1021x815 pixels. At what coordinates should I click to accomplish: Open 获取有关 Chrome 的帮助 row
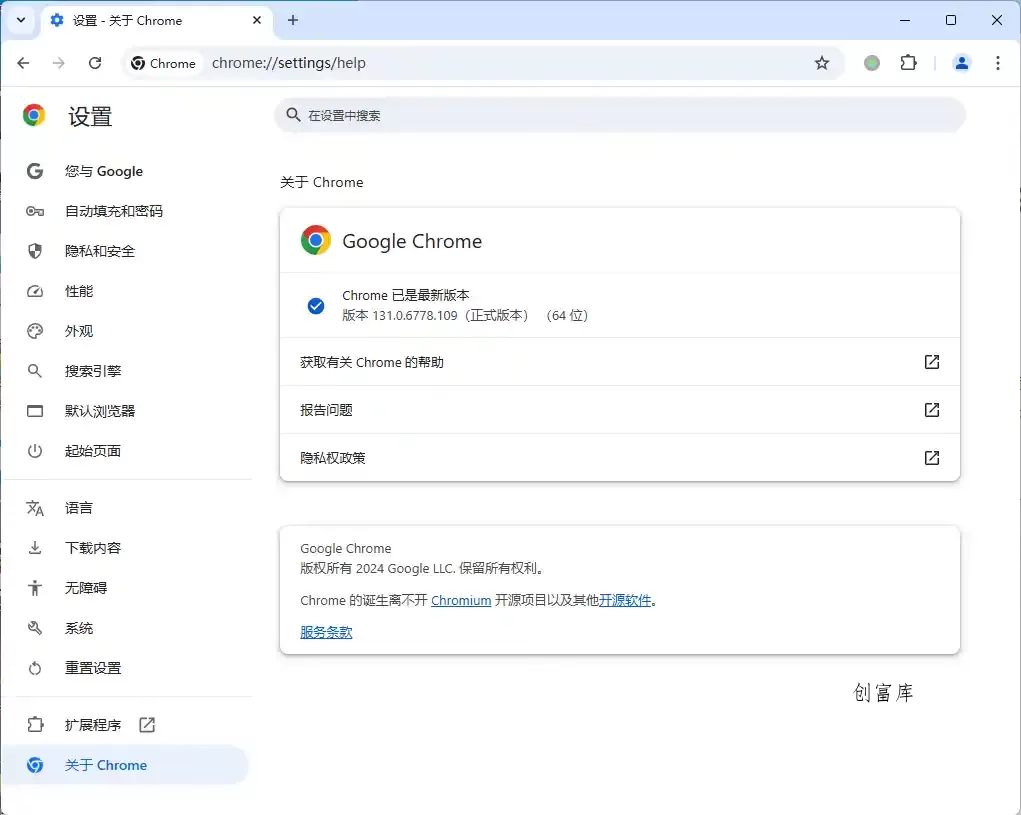coord(619,362)
